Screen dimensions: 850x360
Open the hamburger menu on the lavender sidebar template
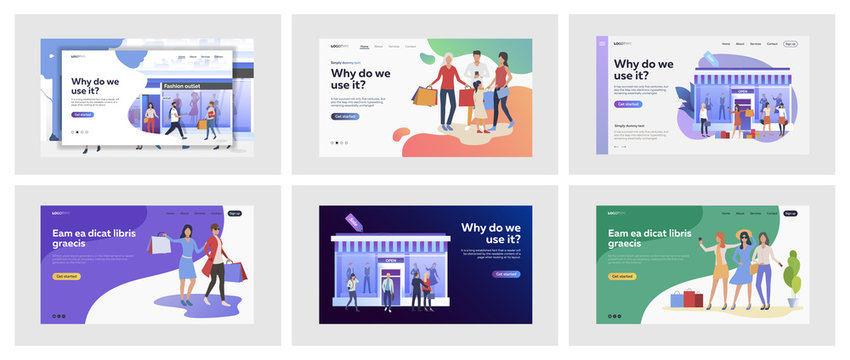tap(602, 43)
